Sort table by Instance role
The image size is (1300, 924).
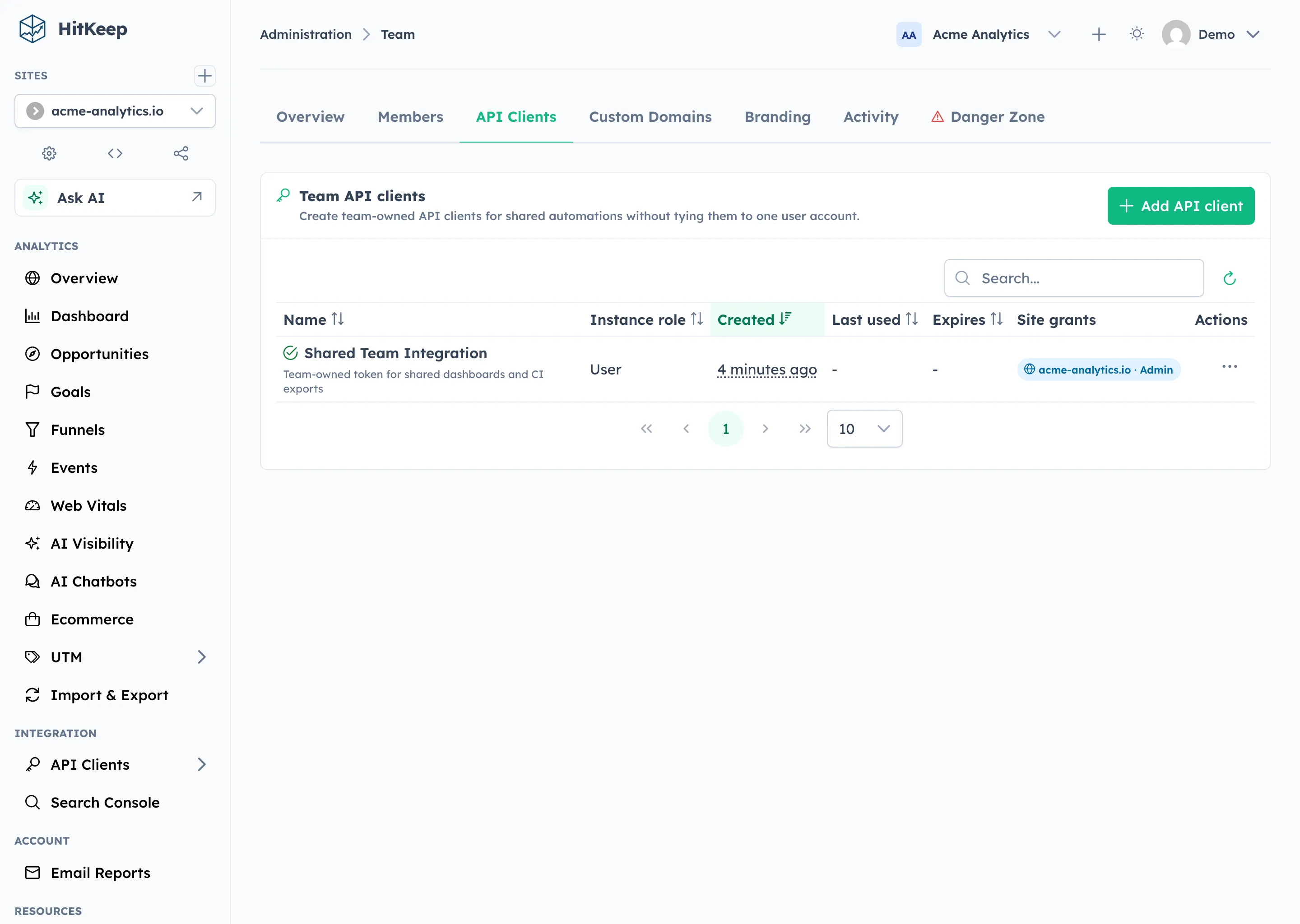click(646, 320)
